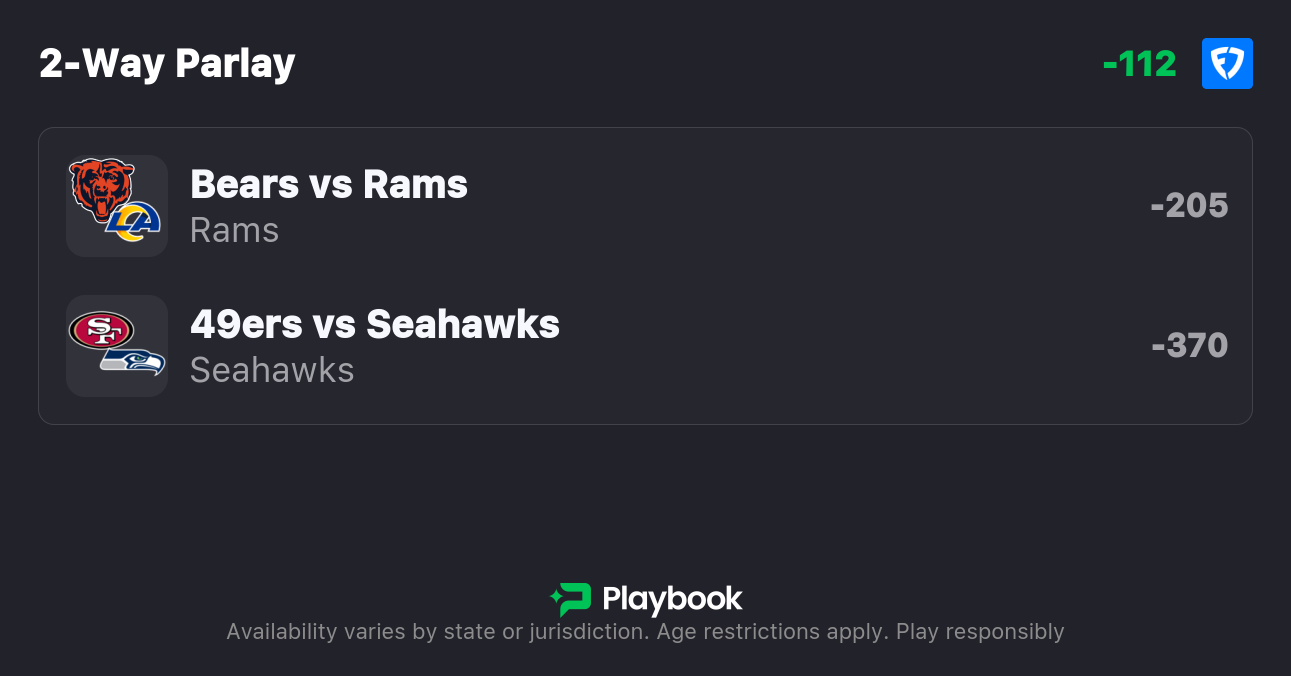1291x676 pixels.
Task: Select the green -112 parlay odds
Action: [1139, 64]
